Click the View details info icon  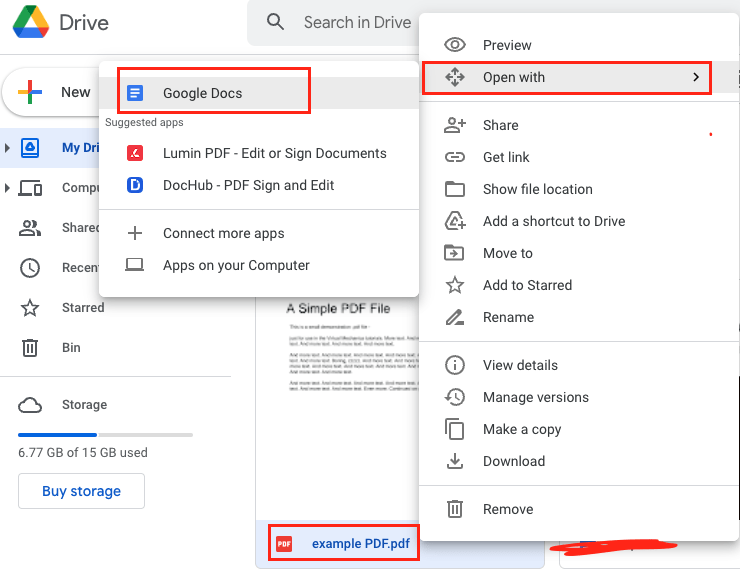(455, 365)
